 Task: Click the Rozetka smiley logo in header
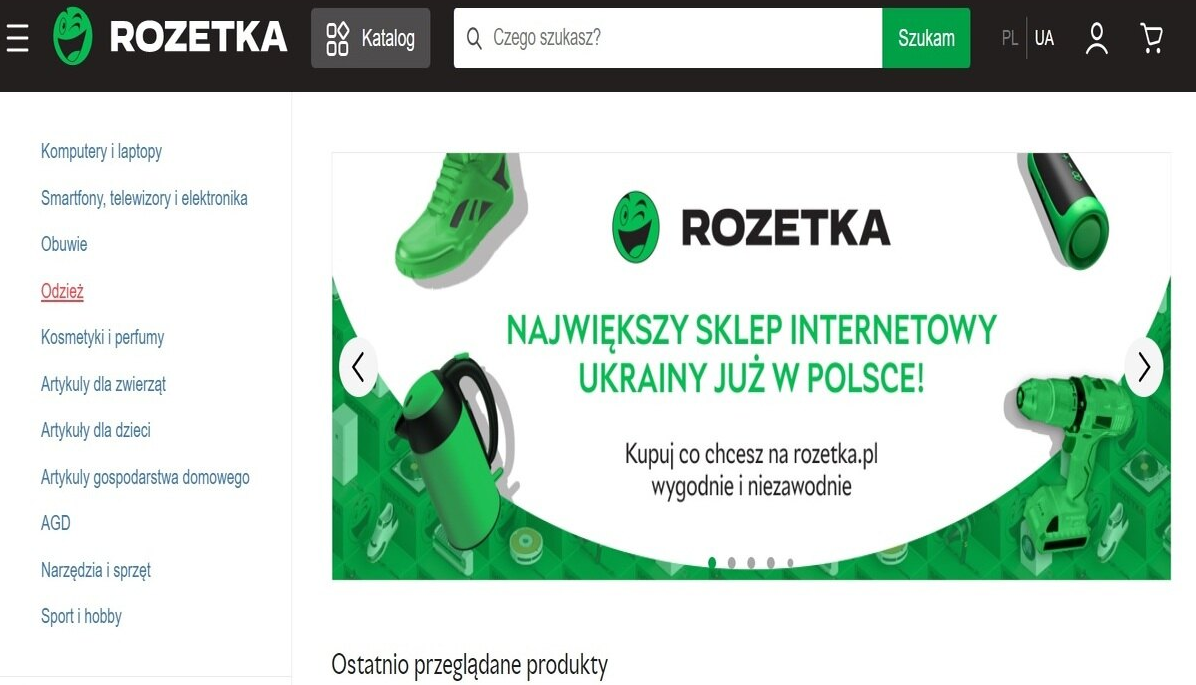point(72,37)
